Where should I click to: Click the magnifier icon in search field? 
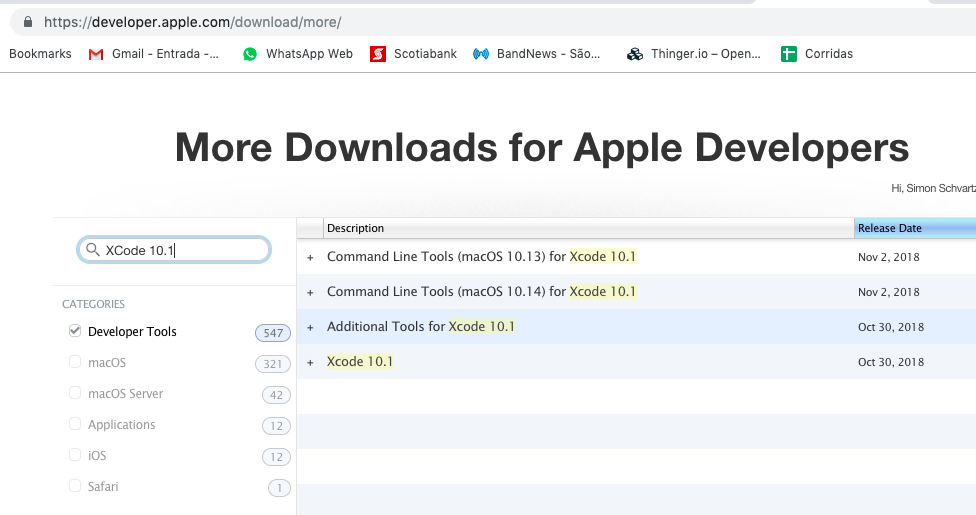(93, 250)
